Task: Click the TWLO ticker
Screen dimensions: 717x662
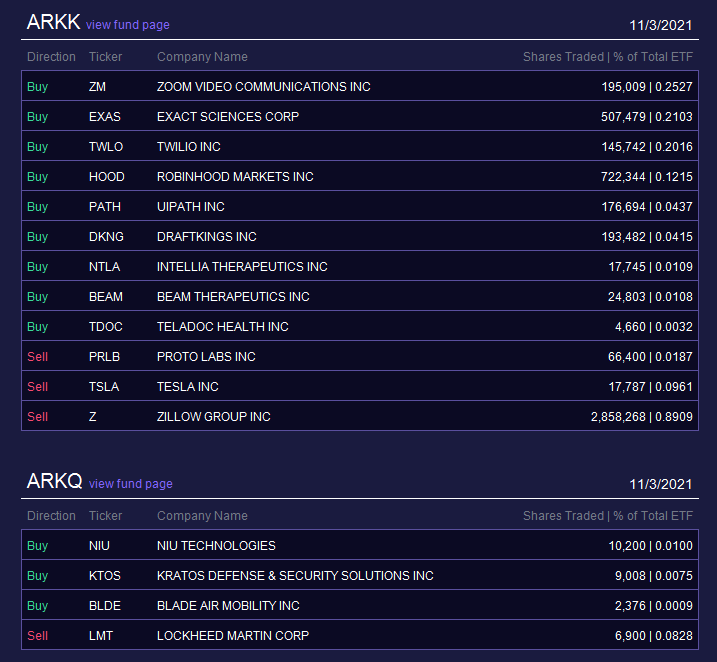Action: pos(106,147)
